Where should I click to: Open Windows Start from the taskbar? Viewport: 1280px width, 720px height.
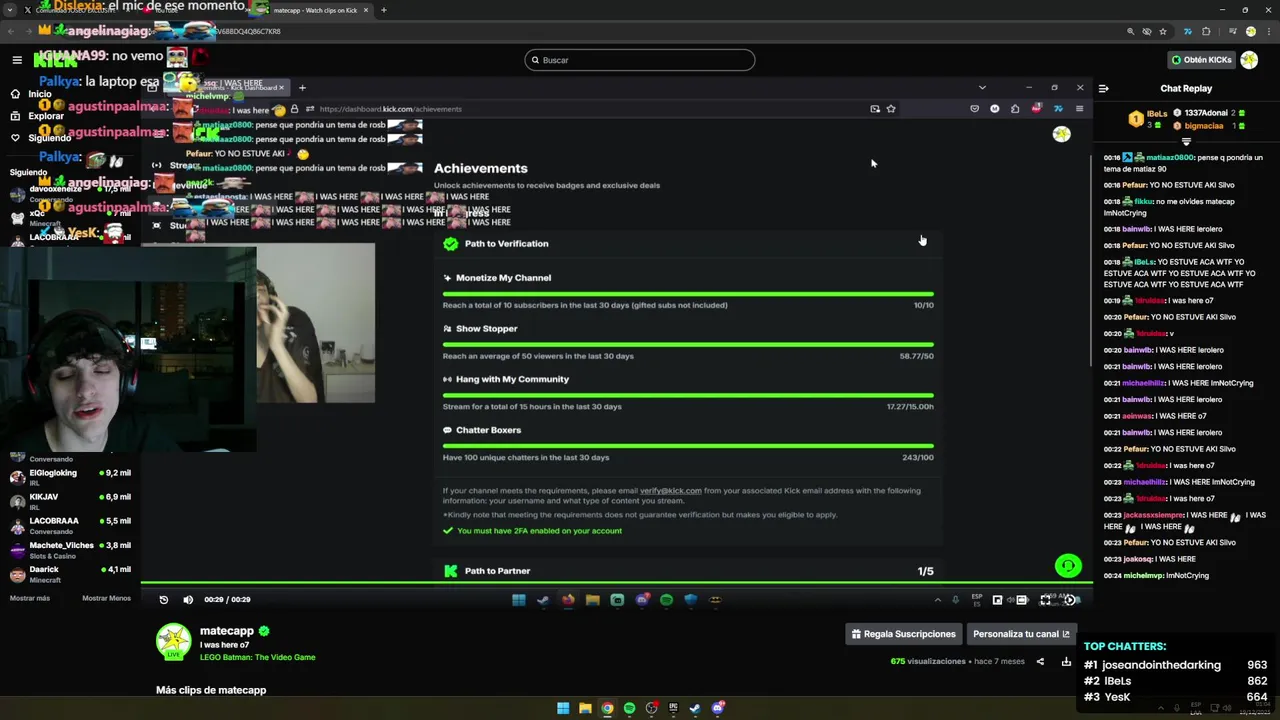[563, 708]
